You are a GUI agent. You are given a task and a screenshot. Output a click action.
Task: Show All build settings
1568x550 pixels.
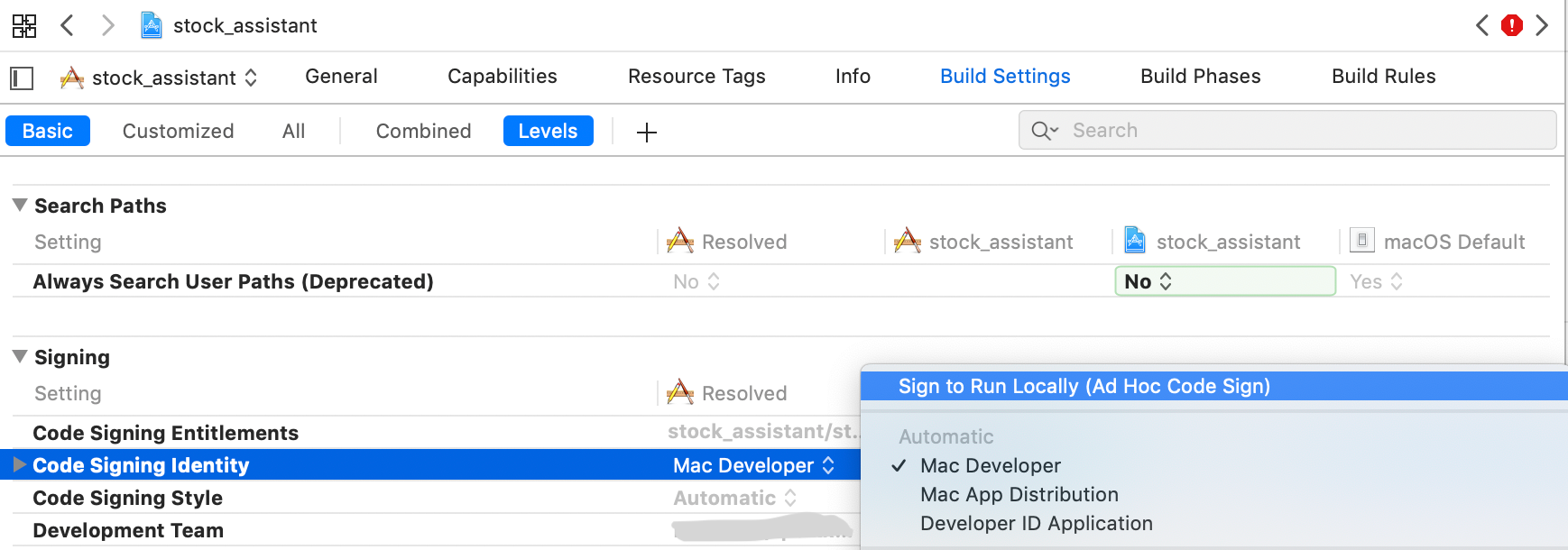[x=293, y=131]
